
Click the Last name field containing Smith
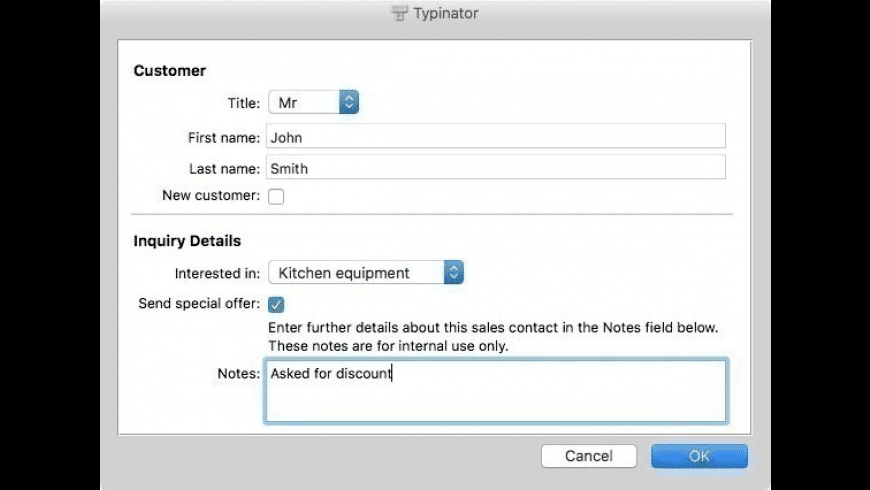(495, 168)
